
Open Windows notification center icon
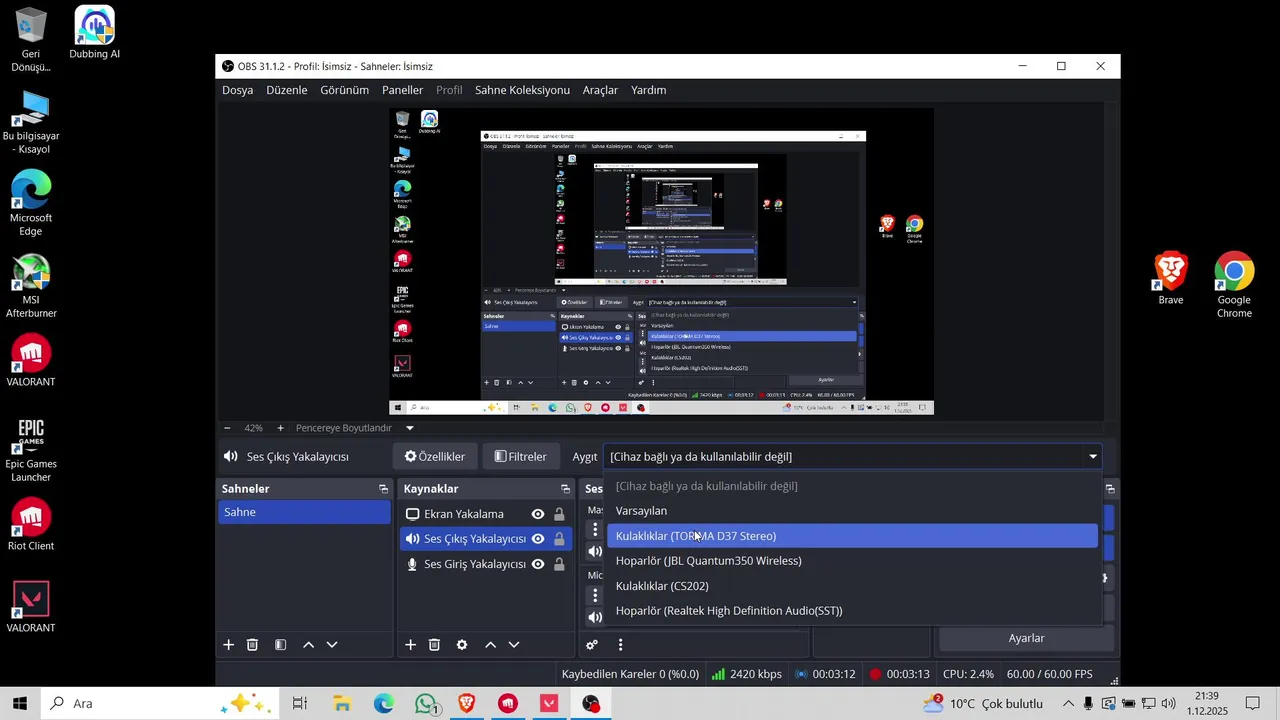click(x=1252, y=703)
